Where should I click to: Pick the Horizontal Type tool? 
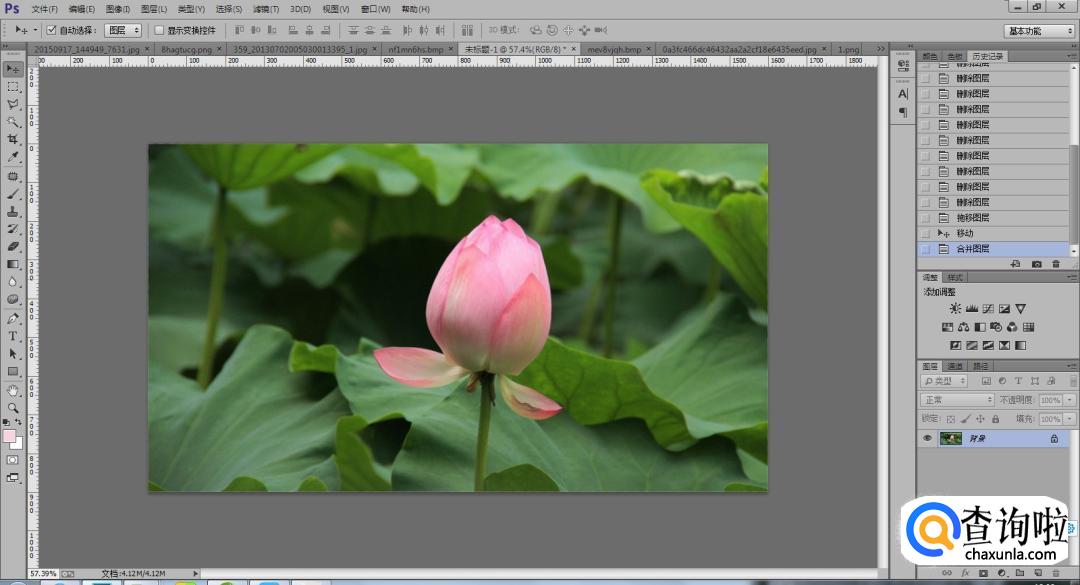13,336
